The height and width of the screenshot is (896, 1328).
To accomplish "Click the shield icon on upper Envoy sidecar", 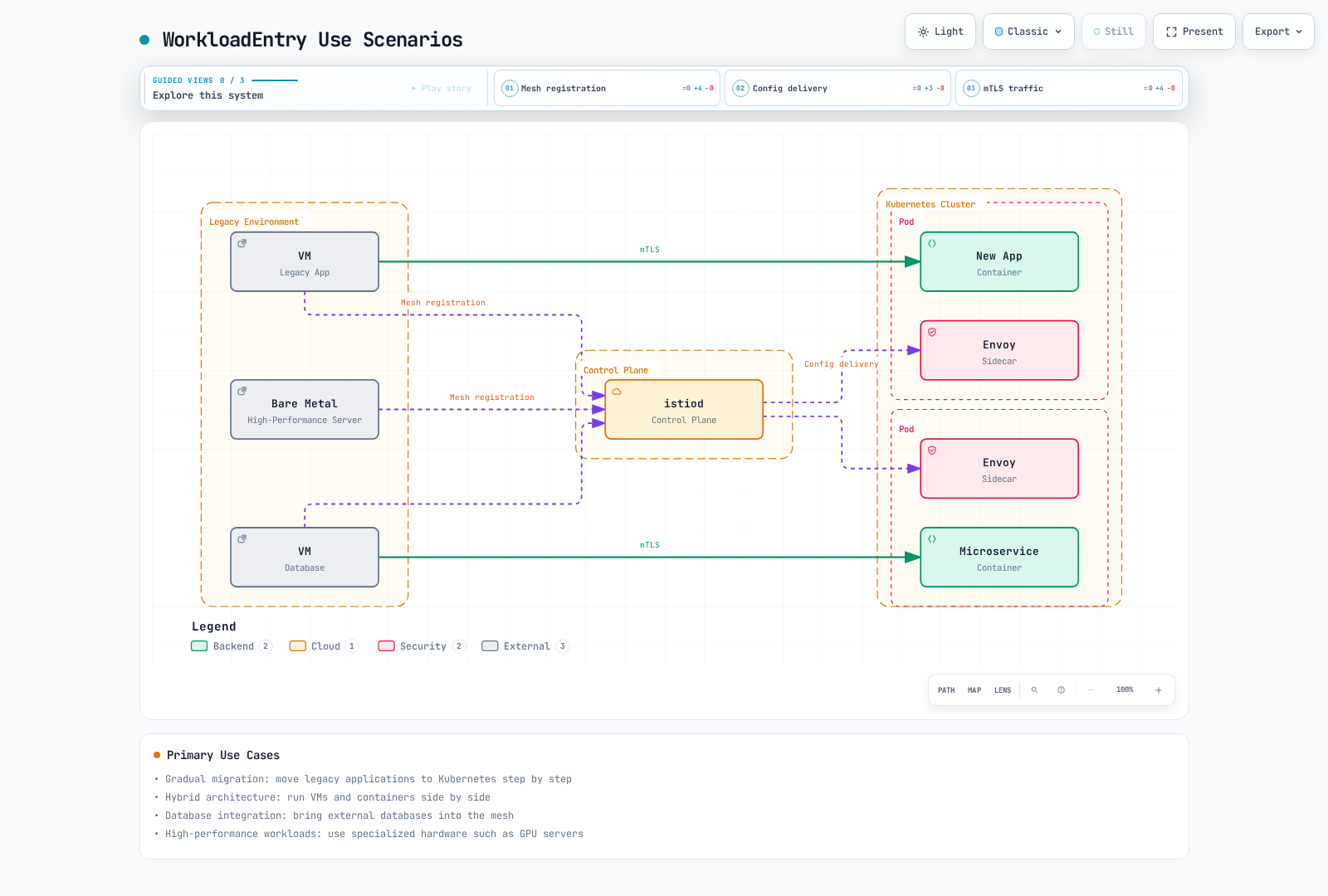I will click(x=932, y=332).
